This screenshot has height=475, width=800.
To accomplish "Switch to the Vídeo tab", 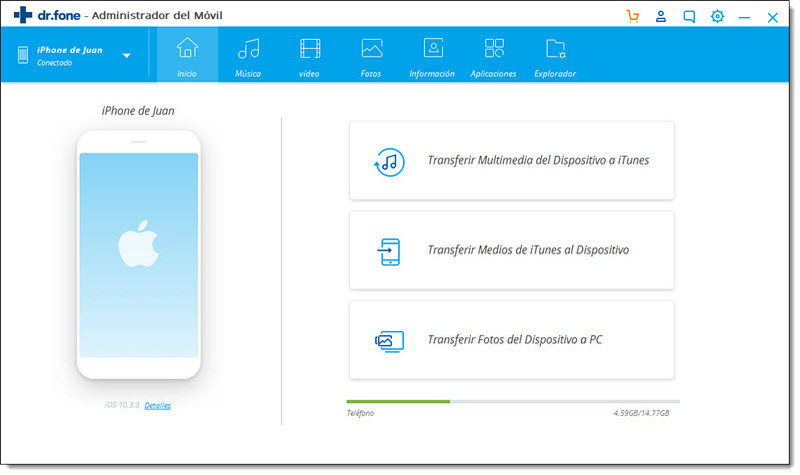I will click(x=310, y=55).
